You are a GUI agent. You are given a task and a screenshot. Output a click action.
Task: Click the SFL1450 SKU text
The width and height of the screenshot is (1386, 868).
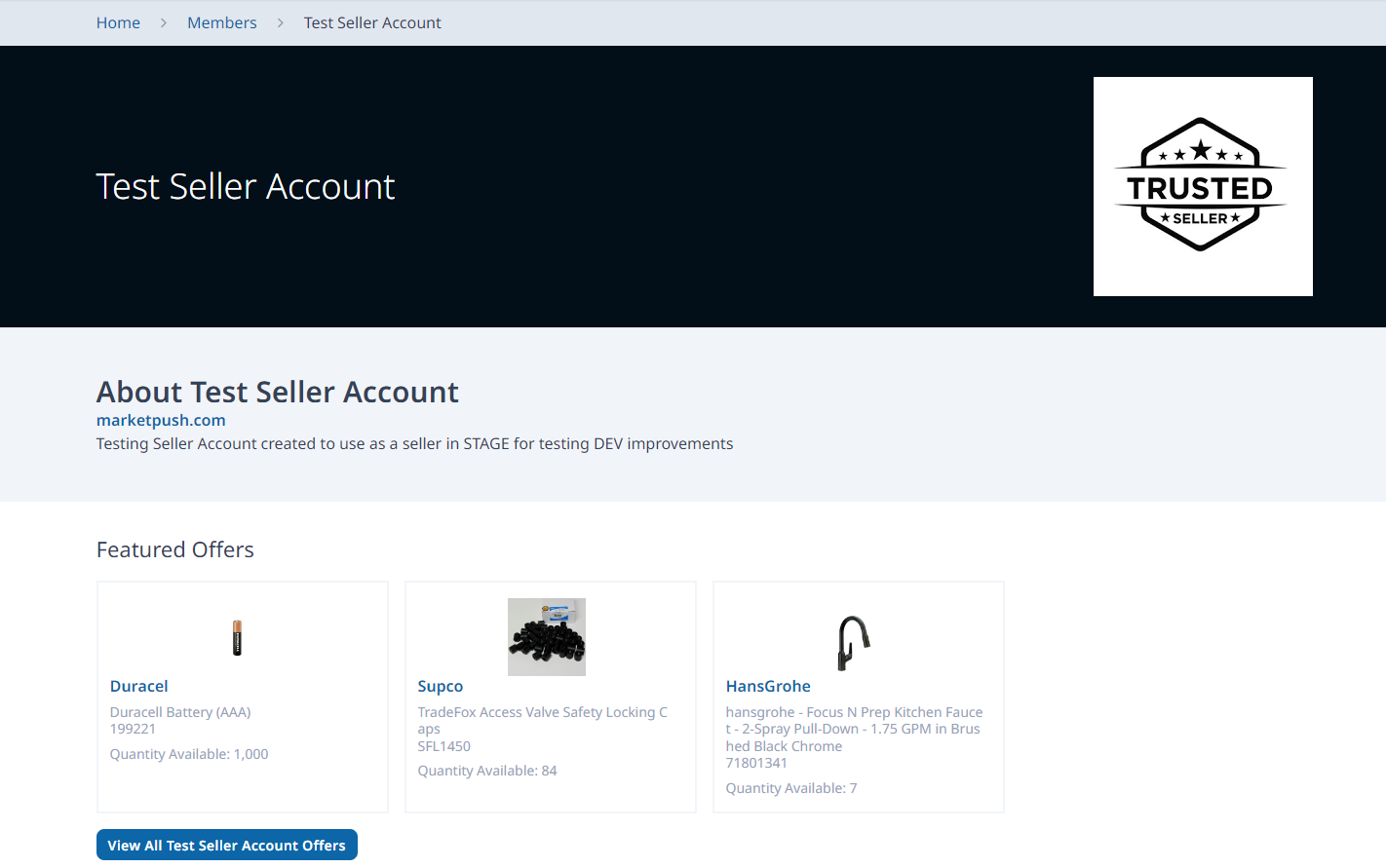[443, 746]
